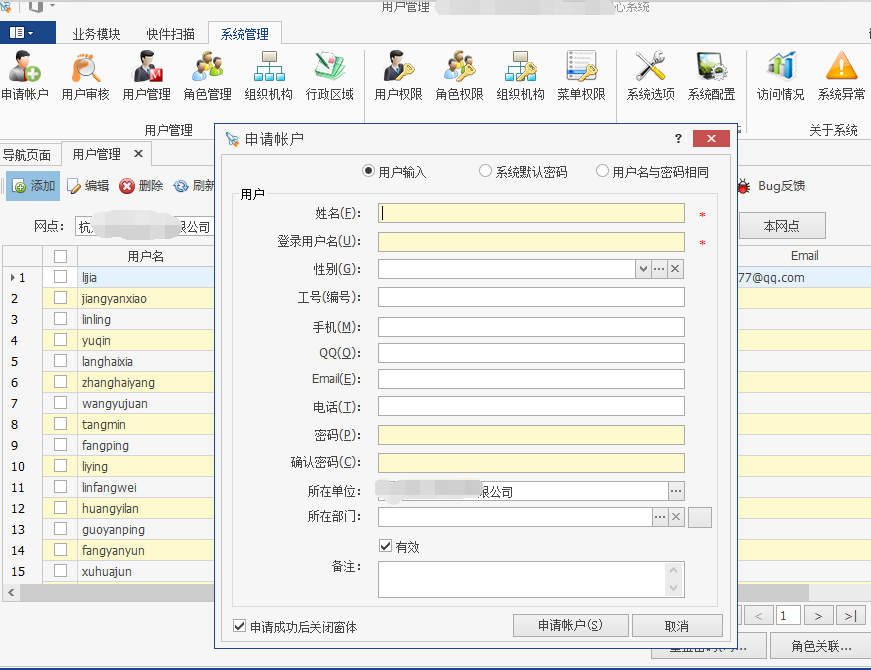The height and width of the screenshot is (670, 871).
Task: Click the page number box
Action: (788, 616)
